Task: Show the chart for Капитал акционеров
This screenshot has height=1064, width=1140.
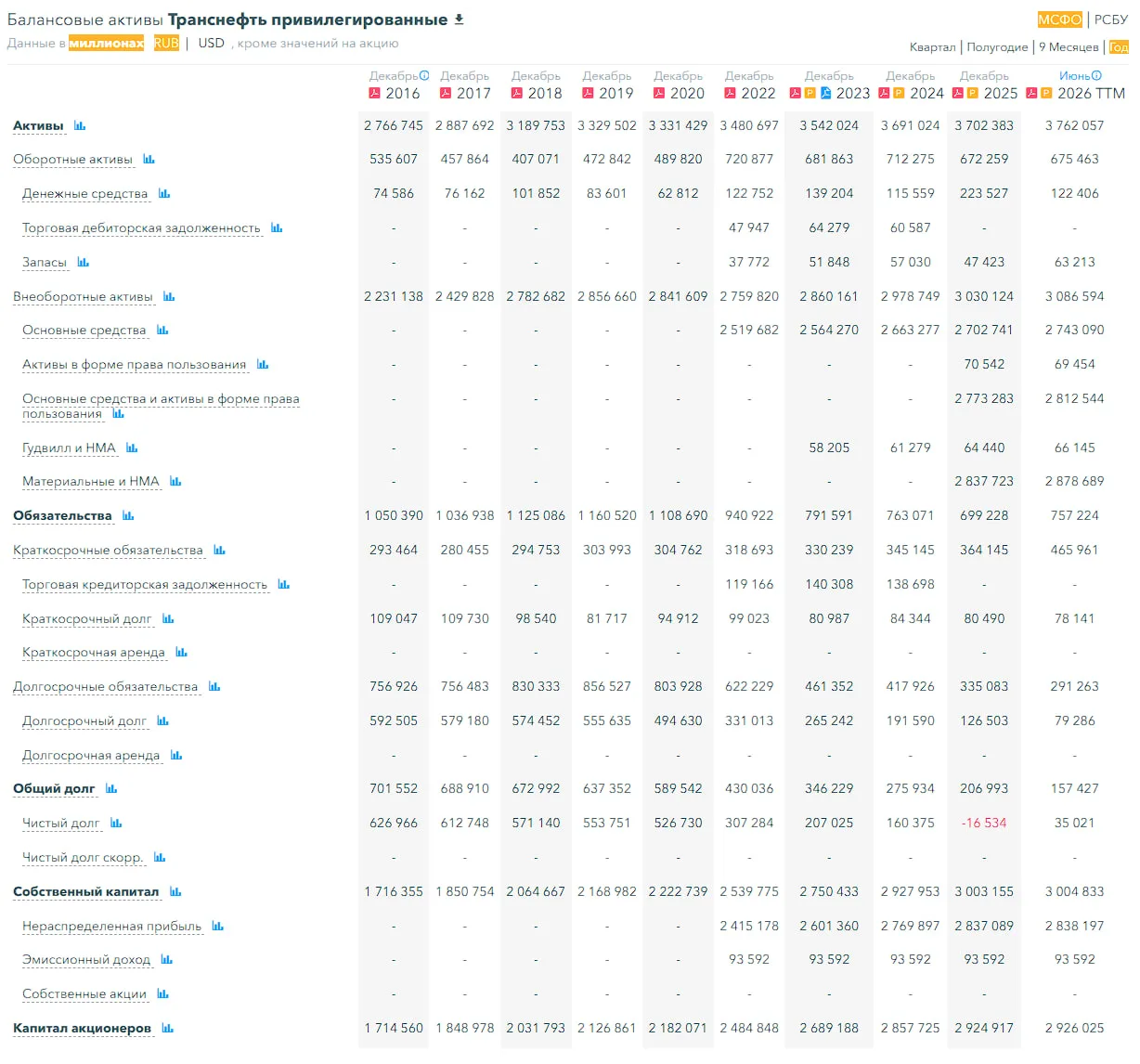Action: [168, 1028]
